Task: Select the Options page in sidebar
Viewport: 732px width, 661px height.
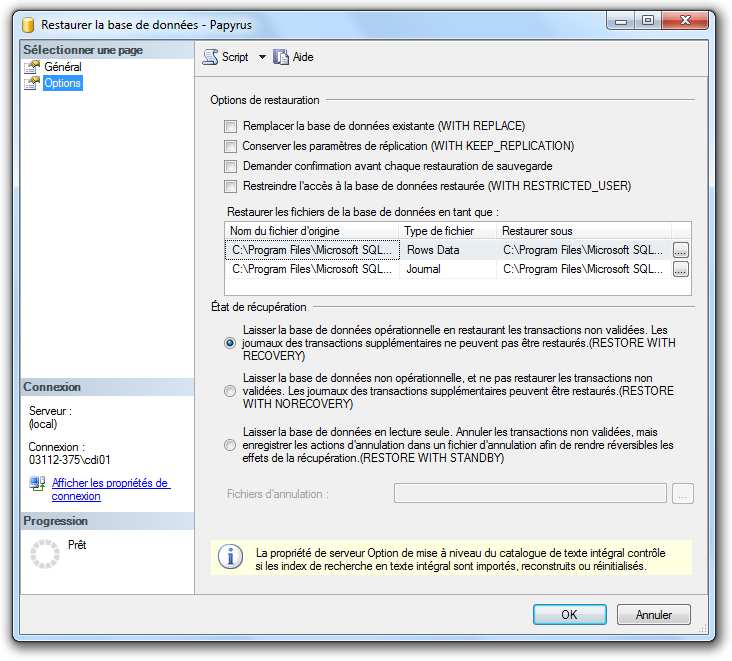Action: [x=62, y=83]
